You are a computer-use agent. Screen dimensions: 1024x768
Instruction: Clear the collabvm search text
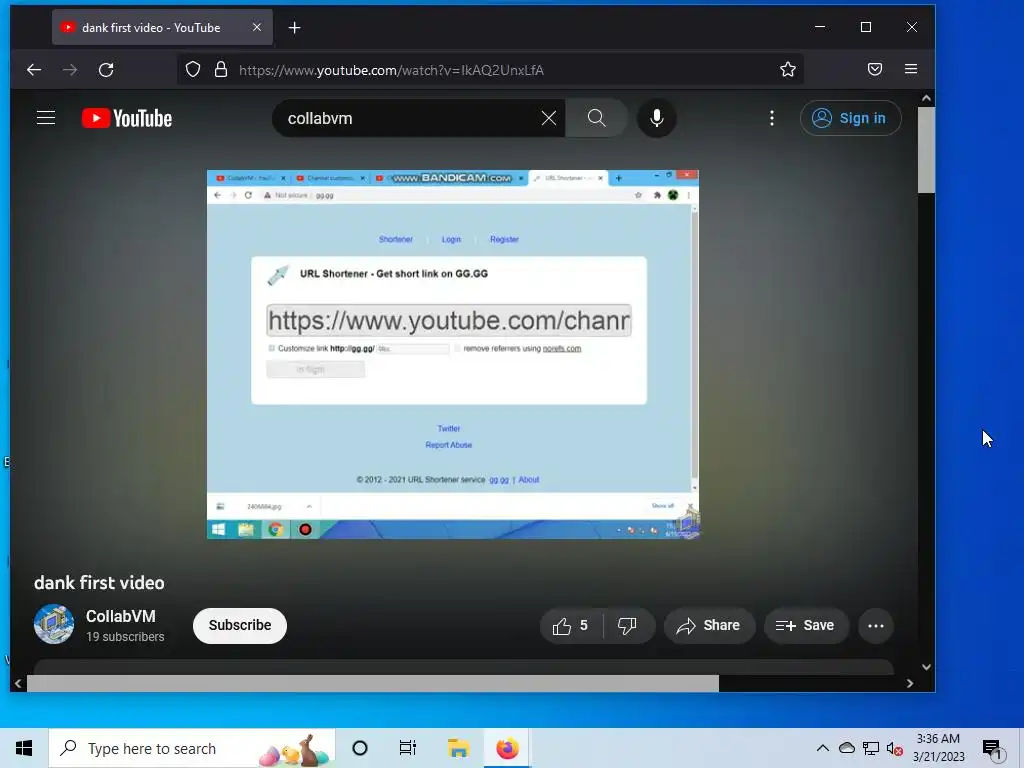click(x=549, y=118)
